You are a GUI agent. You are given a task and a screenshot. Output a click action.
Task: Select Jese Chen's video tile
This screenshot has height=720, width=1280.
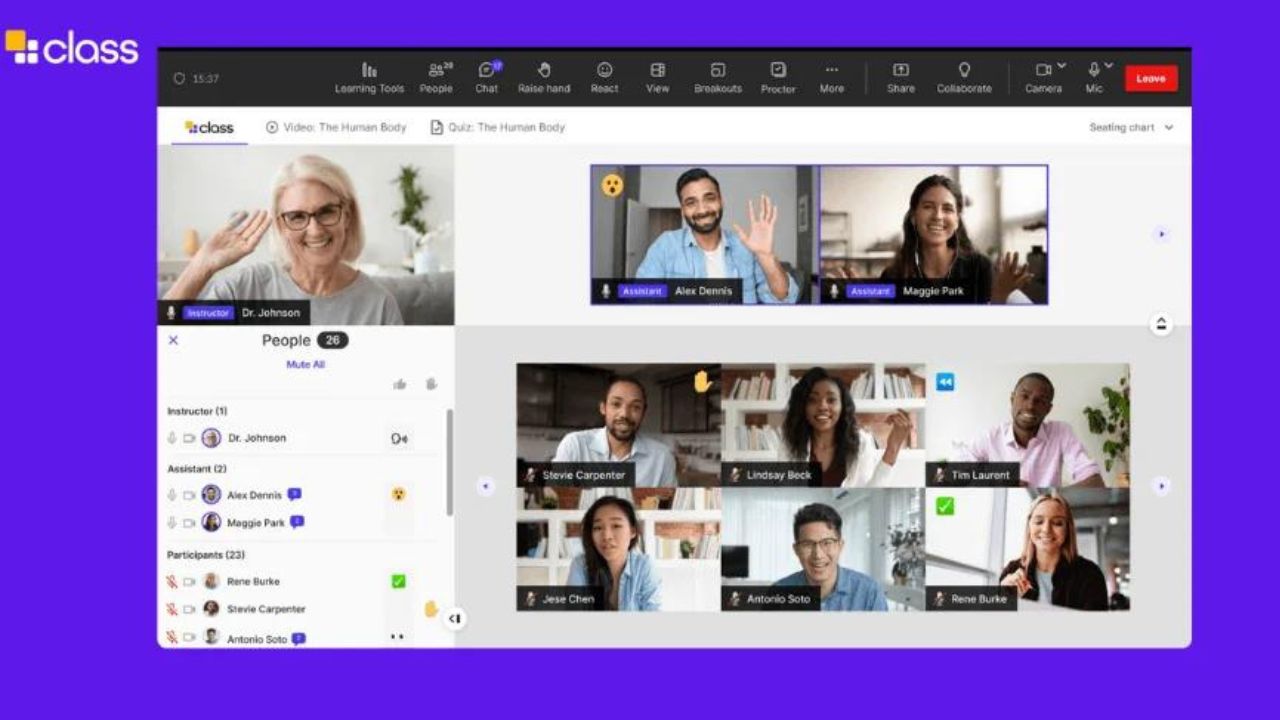pyautogui.click(x=618, y=549)
